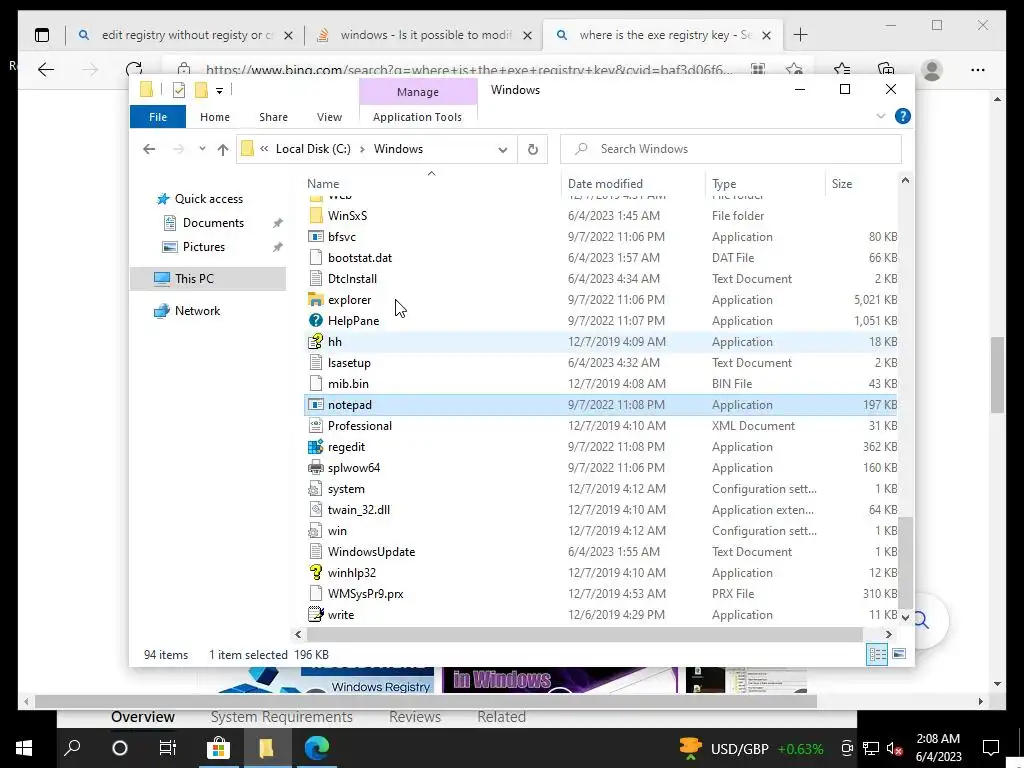Open Task View on taskbar

coord(168,748)
